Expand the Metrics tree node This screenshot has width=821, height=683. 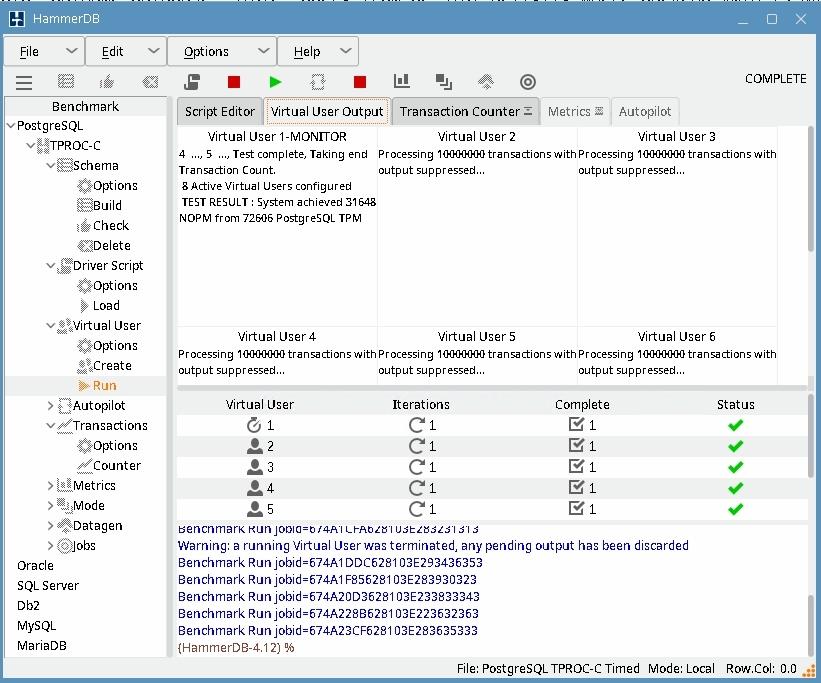point(51,486)
